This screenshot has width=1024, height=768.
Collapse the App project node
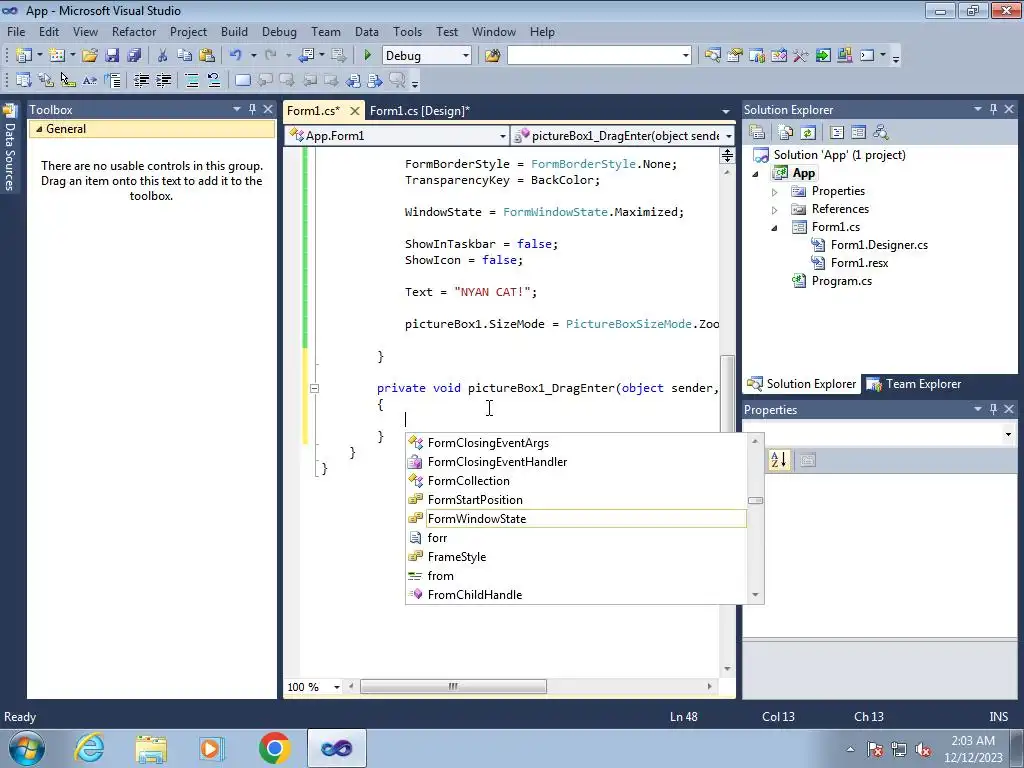click(x=756, y=174)
